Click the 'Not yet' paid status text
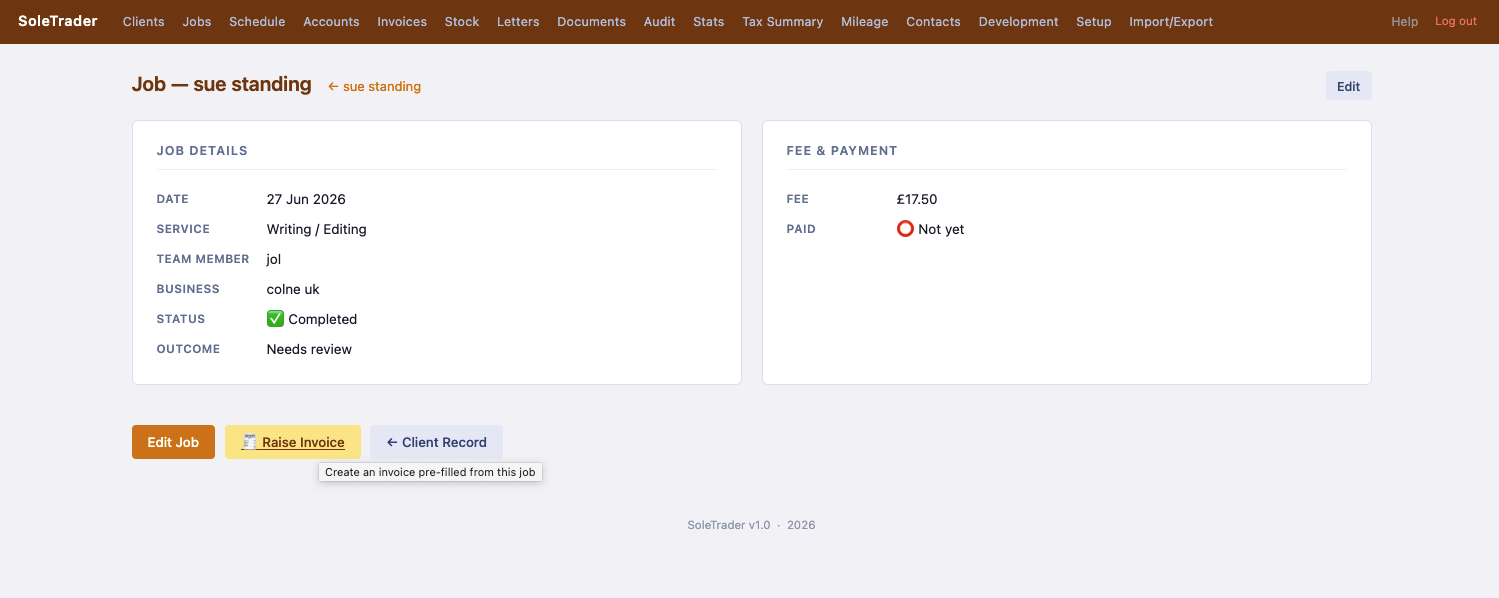1499x598 pixels. click(941, 229)
